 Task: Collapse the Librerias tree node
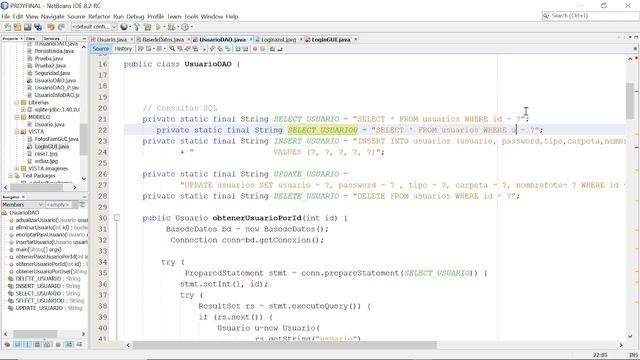tap(17, 102)
